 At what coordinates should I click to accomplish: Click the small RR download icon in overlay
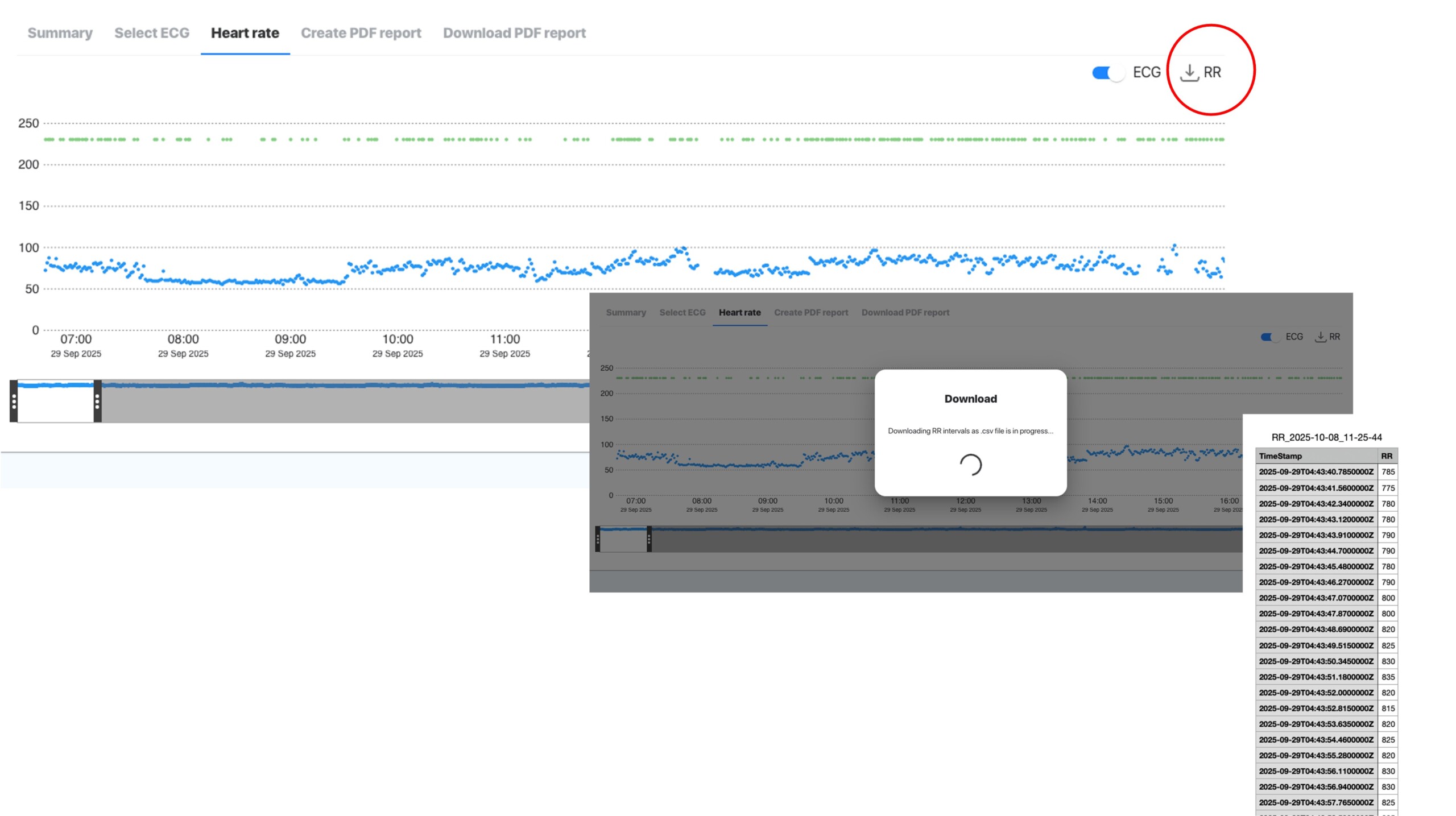click(x=1320, y=337)
